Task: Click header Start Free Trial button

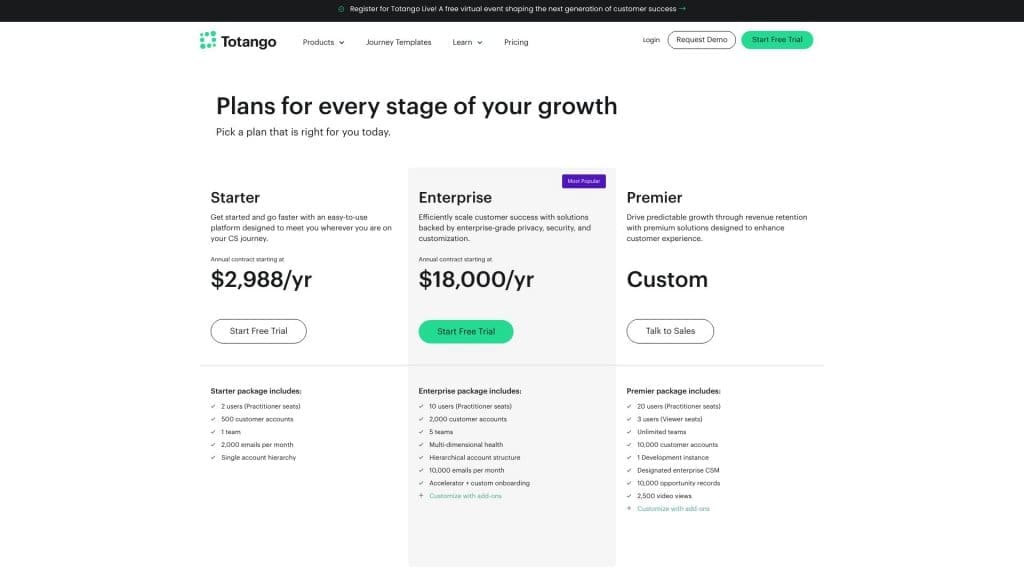Action: click(777, 40)
